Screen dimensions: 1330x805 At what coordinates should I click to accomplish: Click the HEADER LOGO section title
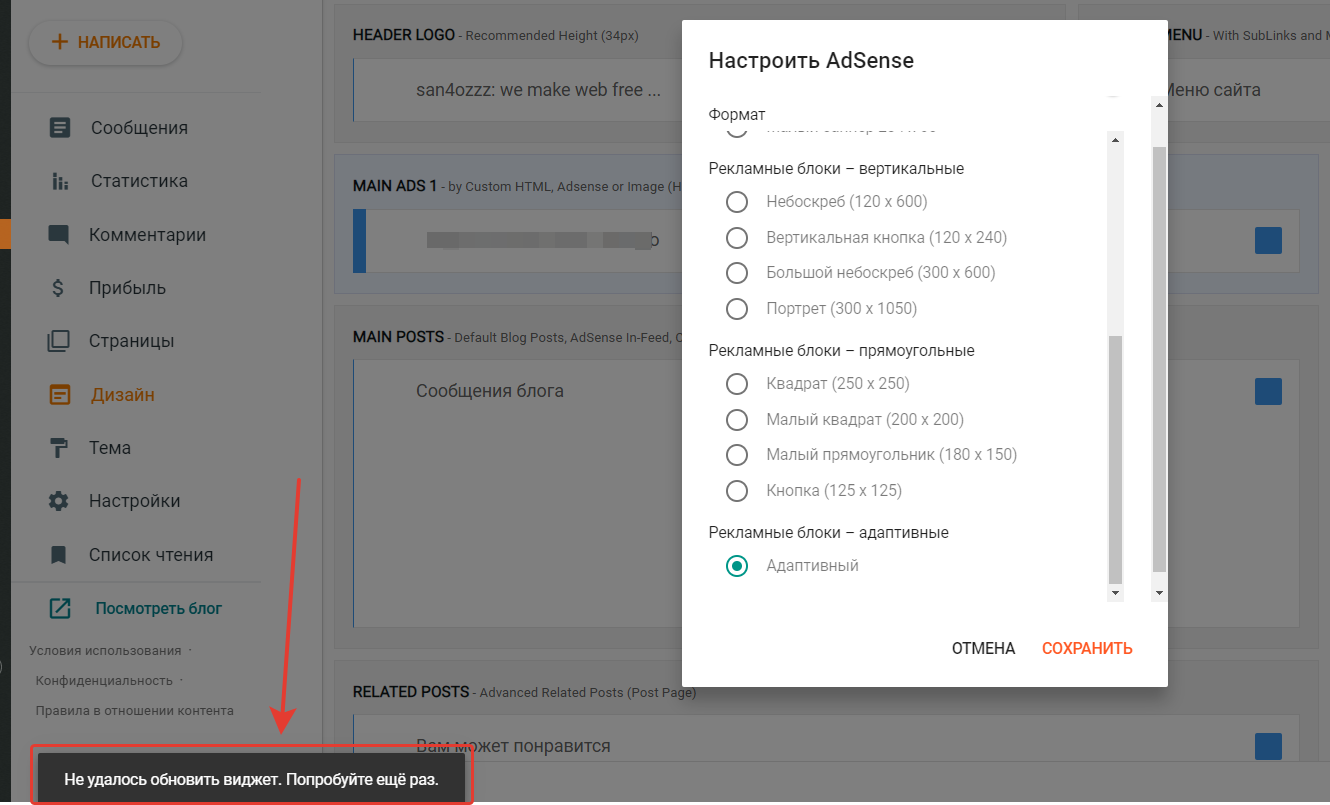point(404,35)
